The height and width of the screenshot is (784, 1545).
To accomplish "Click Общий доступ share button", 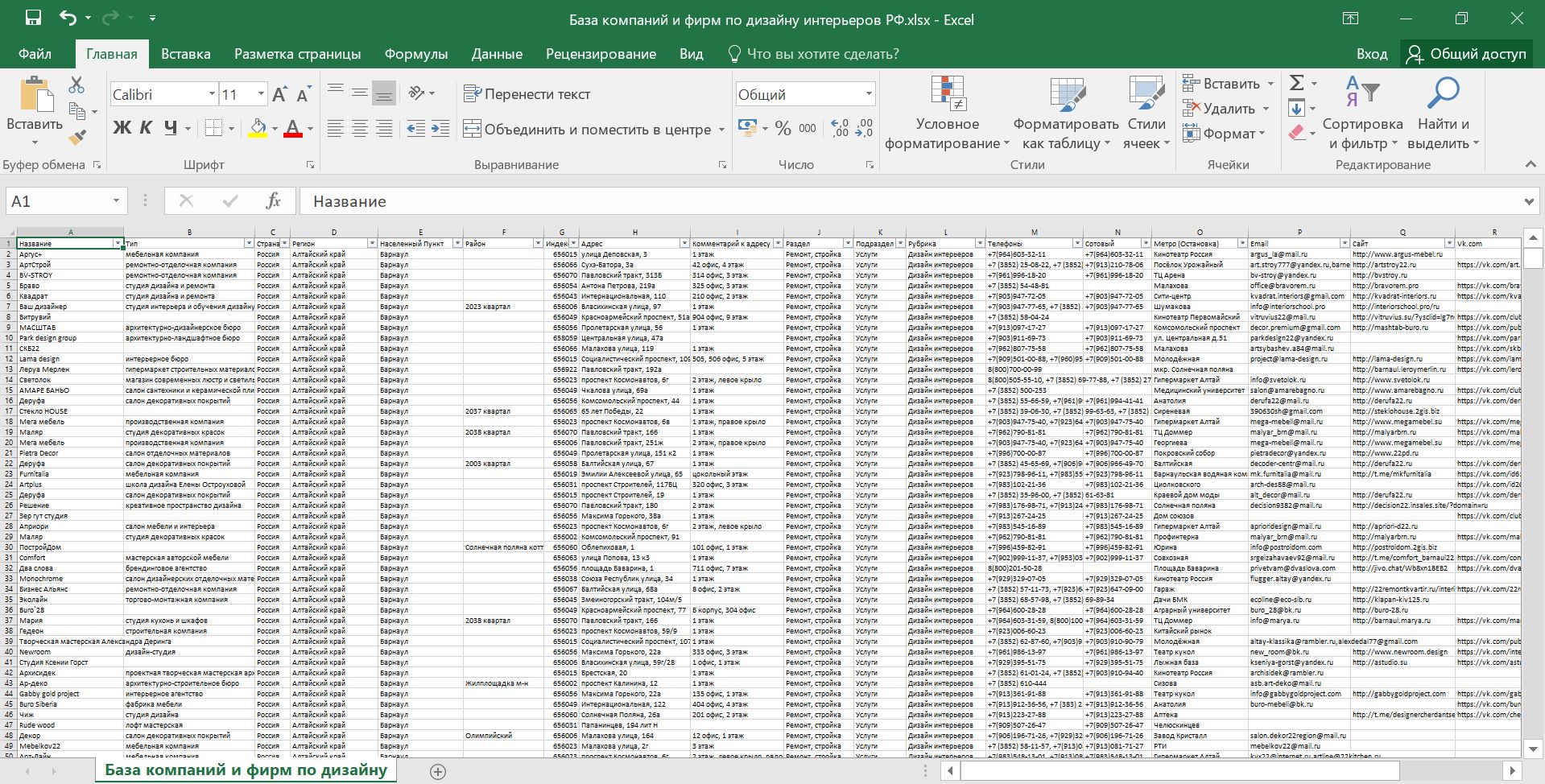I will pyautogui.click(x=1466, y=54).
